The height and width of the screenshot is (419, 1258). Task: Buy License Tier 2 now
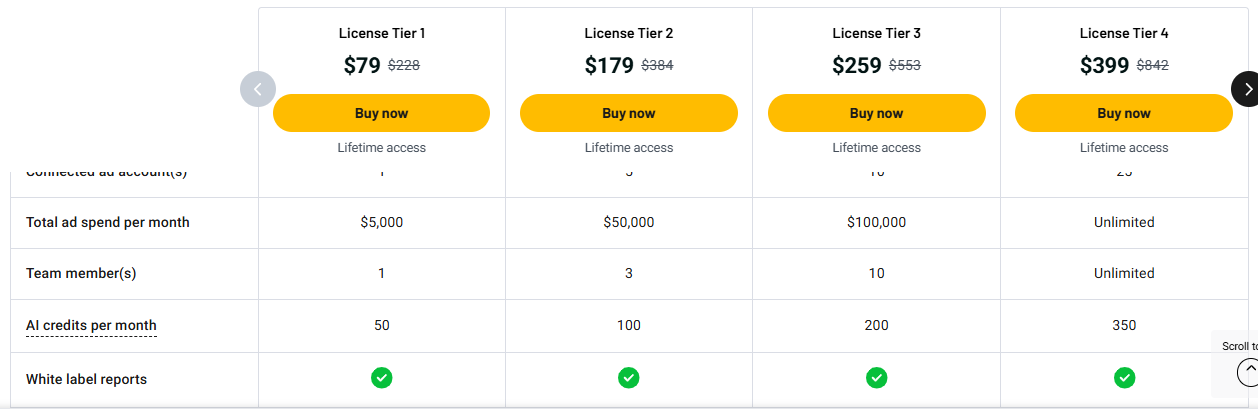[x=628, y=113]
